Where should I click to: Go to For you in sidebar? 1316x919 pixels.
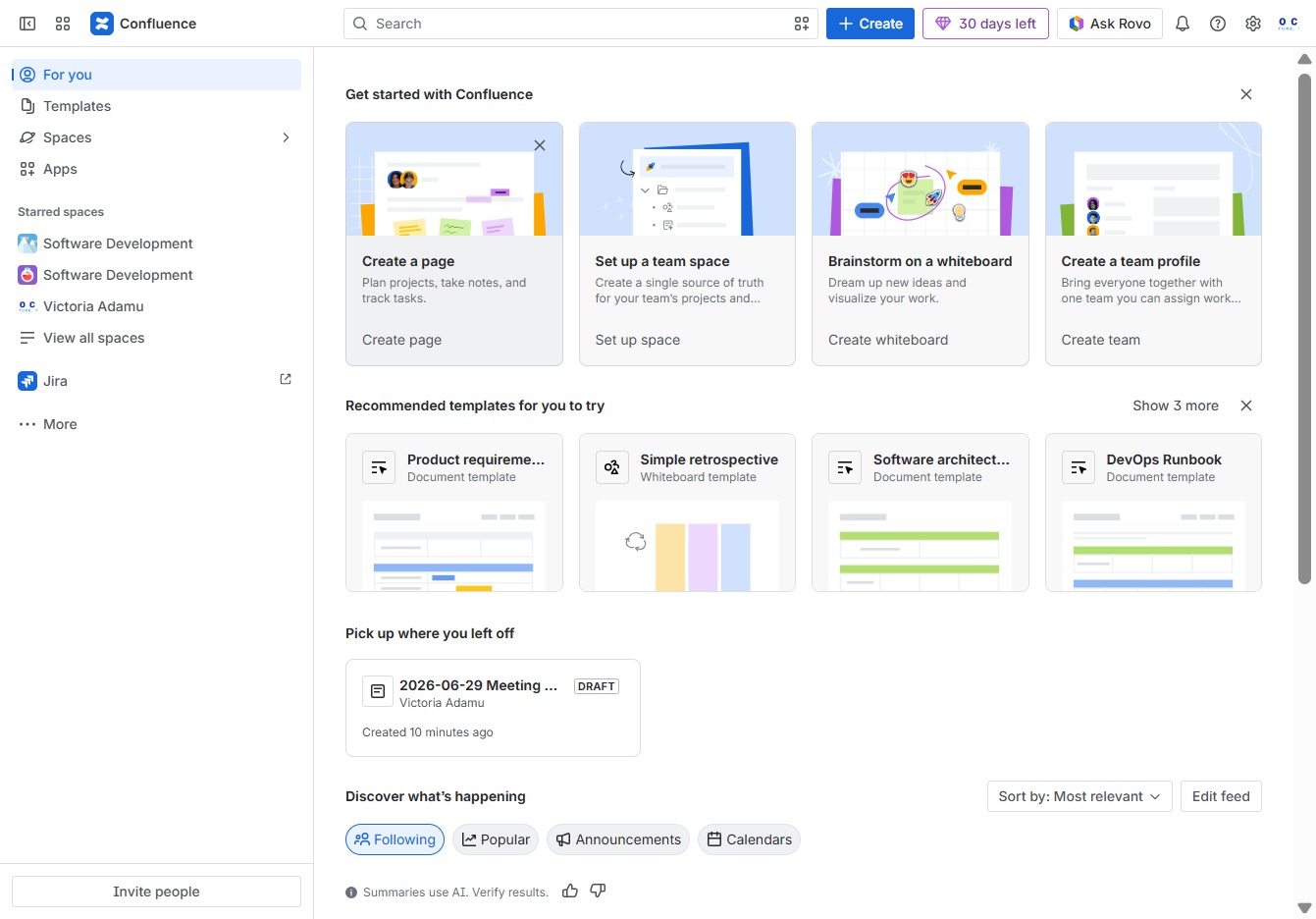click(x=156, y=75)
